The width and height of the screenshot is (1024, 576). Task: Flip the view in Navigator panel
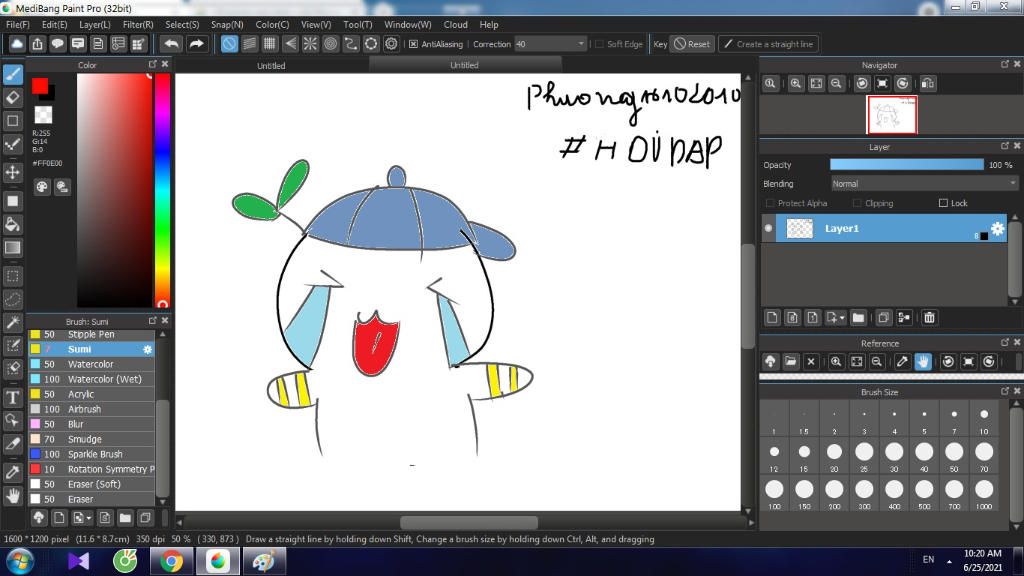(x=927, y=84)
